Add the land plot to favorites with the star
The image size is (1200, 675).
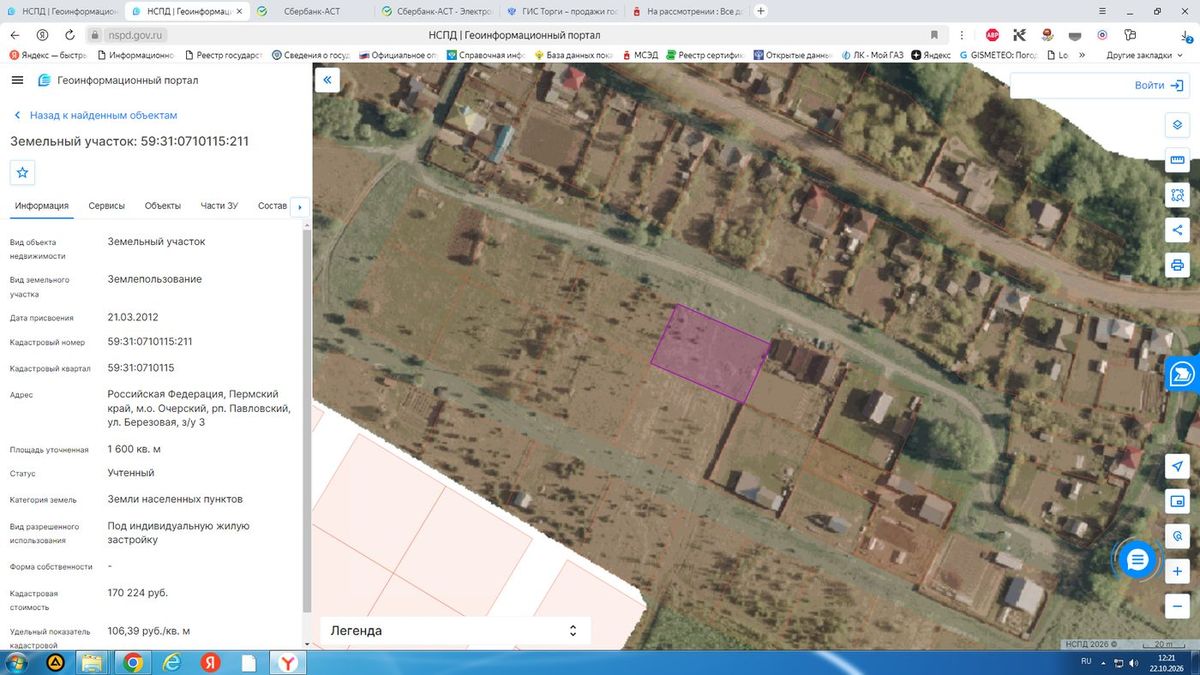23,172
